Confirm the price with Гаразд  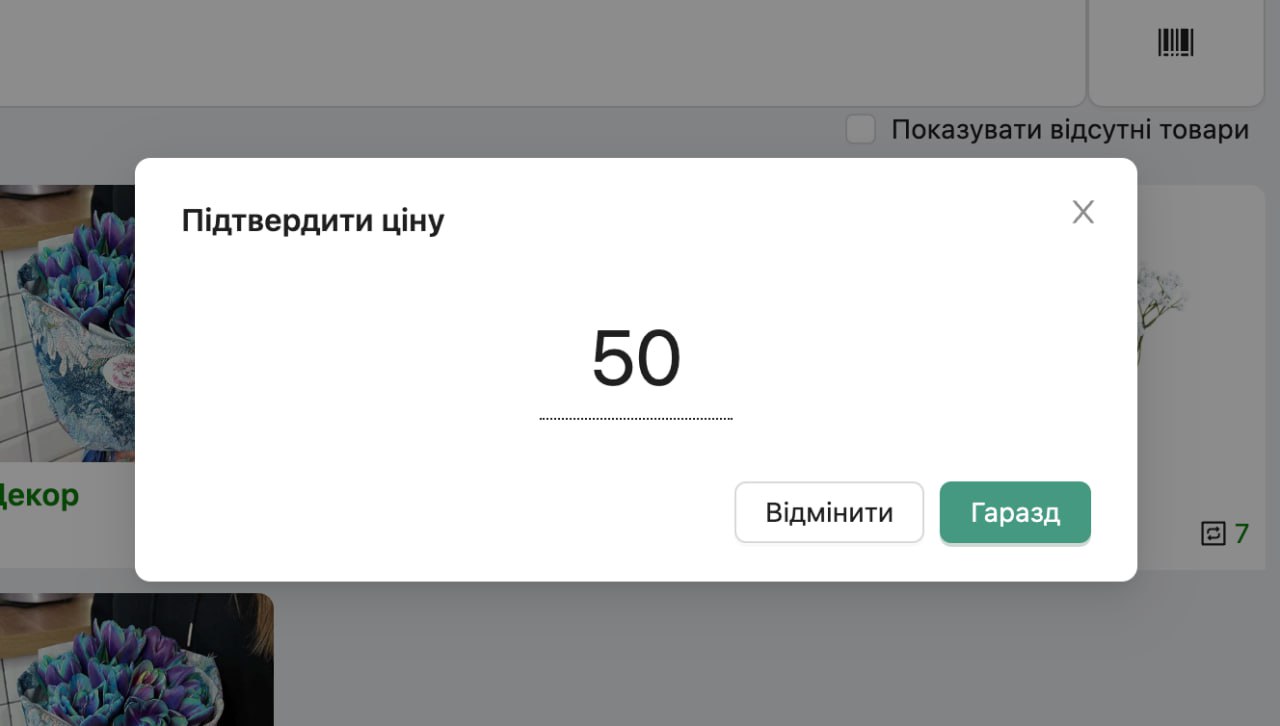(x=1015, y=513)
